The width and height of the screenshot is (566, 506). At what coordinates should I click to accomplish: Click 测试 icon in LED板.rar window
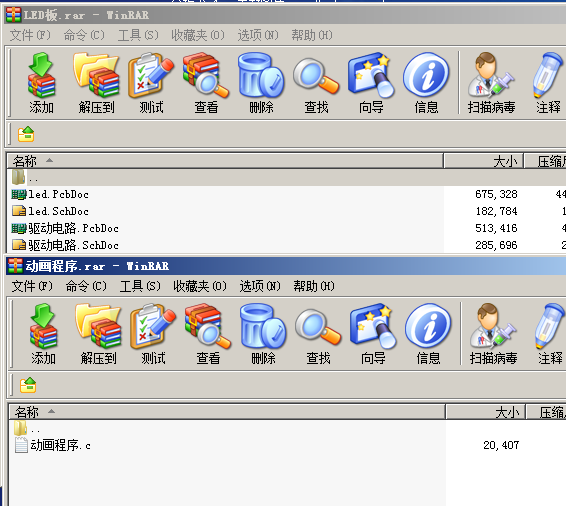151,83
